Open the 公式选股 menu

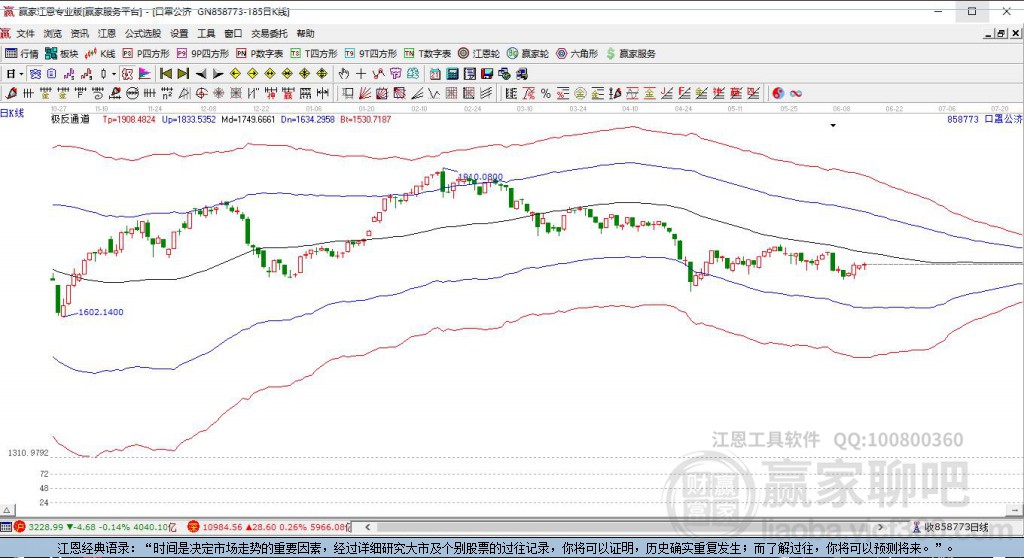pos(143,33)
